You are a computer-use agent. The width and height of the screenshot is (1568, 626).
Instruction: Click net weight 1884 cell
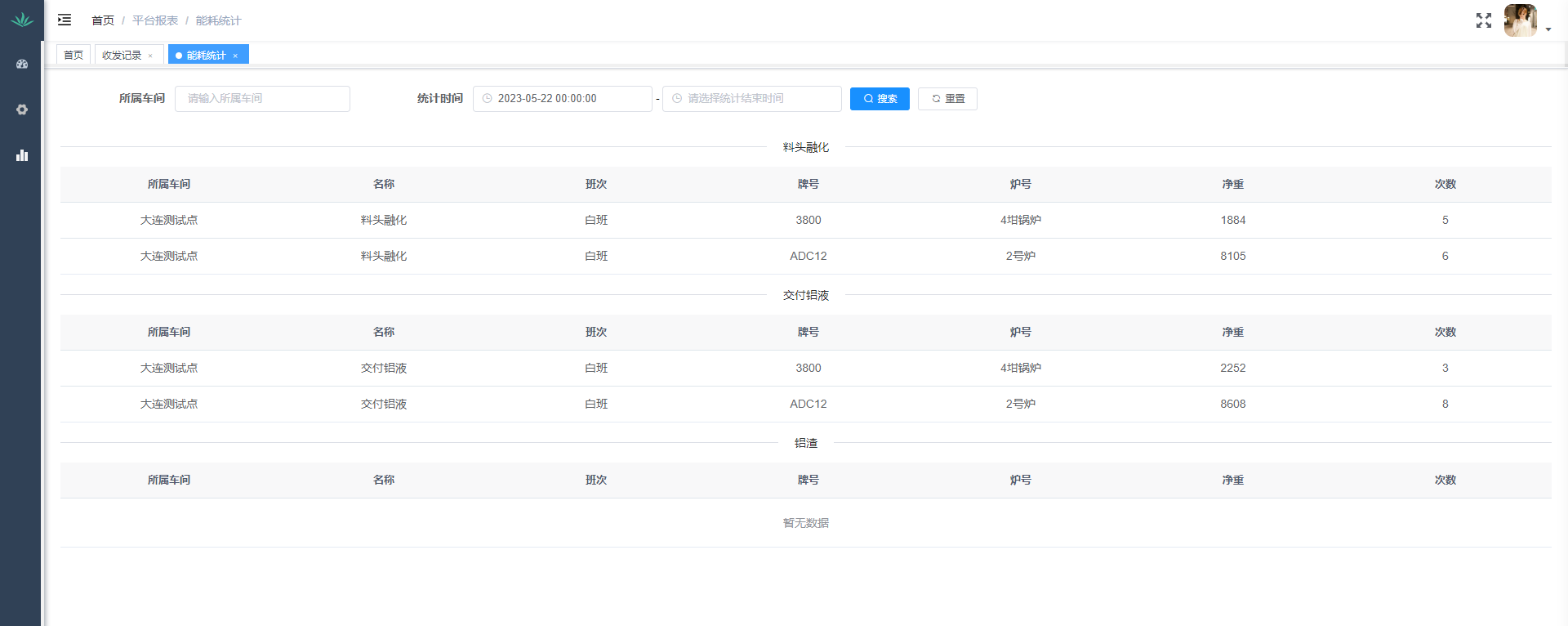coord(1233,221)
